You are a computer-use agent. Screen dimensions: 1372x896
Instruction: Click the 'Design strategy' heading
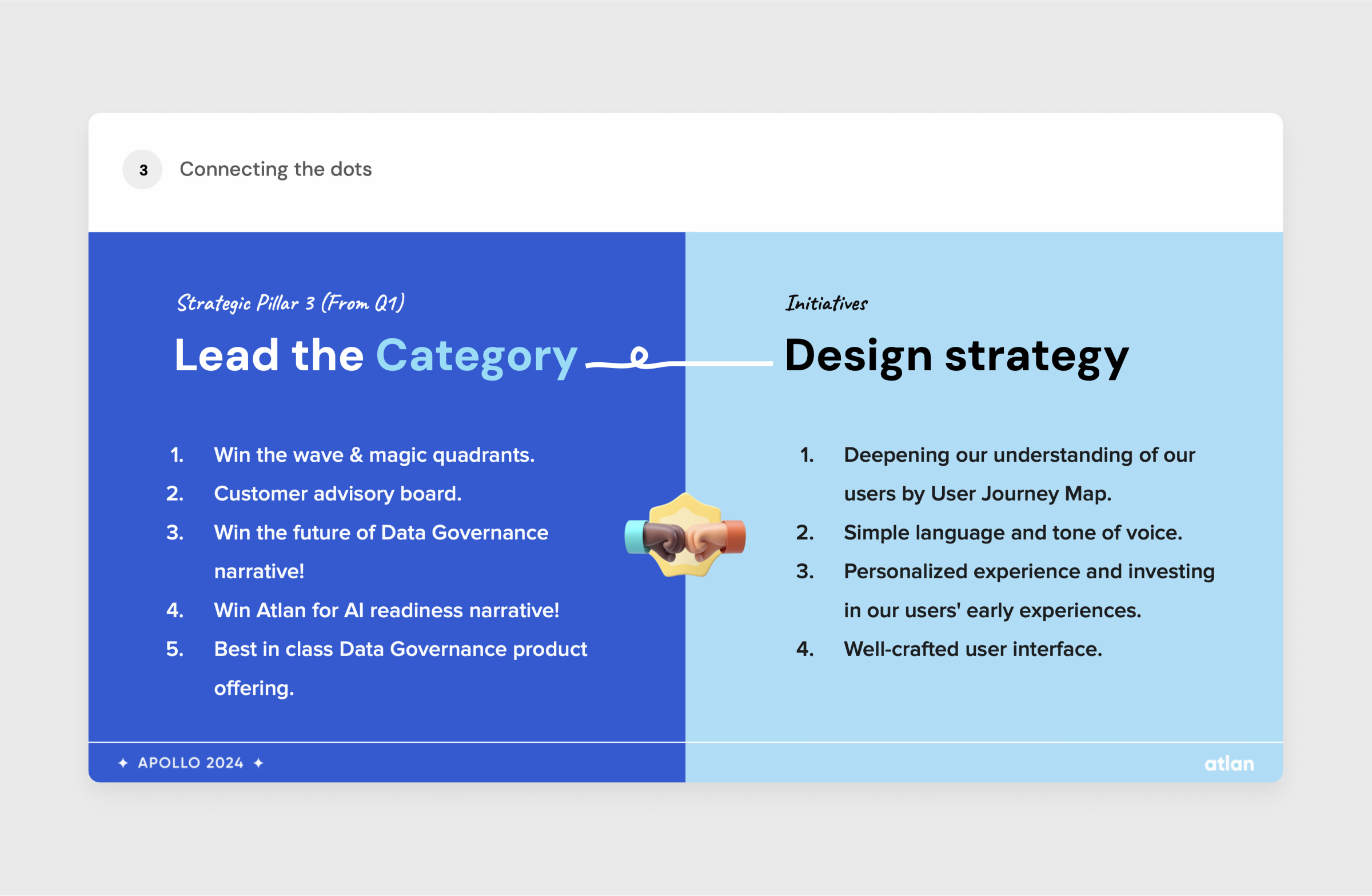[956, 355]
